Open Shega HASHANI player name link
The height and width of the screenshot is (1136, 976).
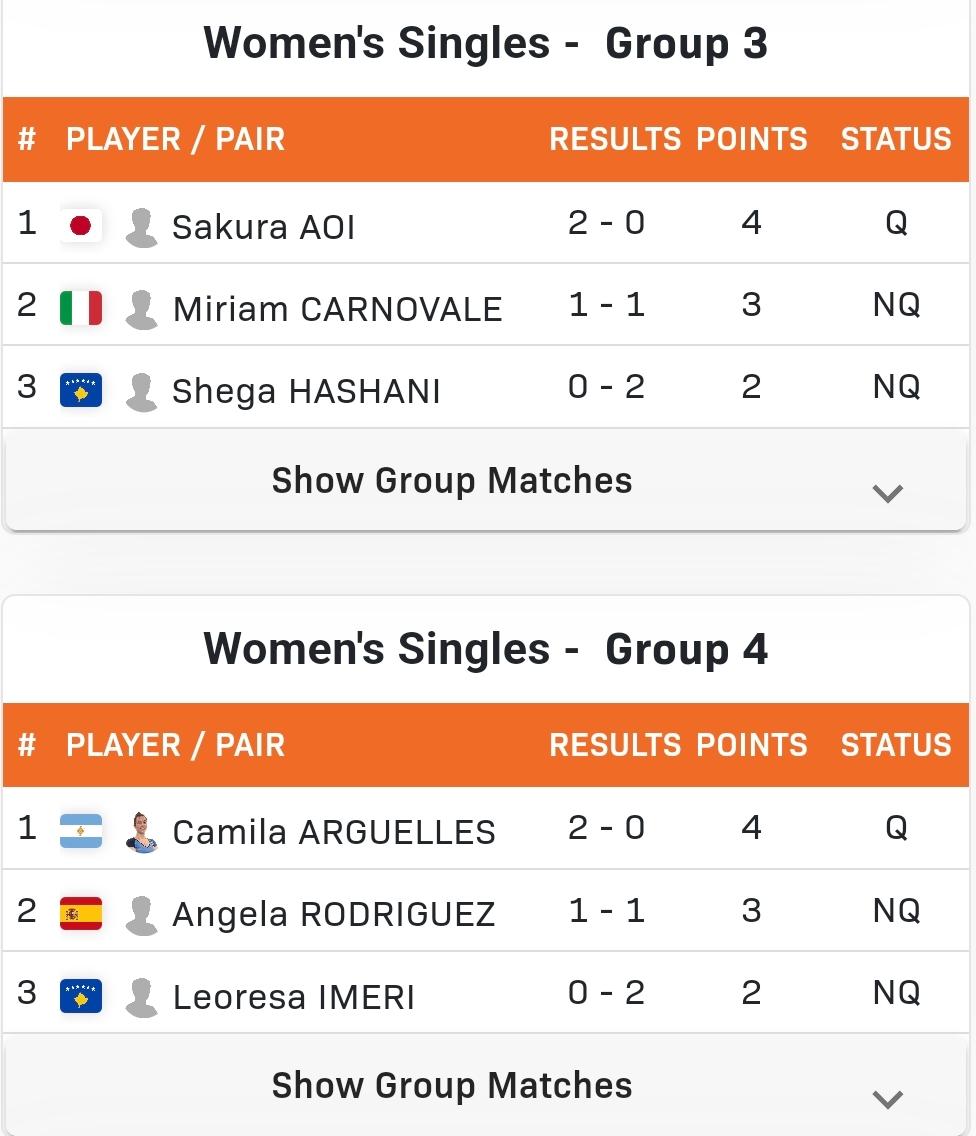[x=306, y=391]
